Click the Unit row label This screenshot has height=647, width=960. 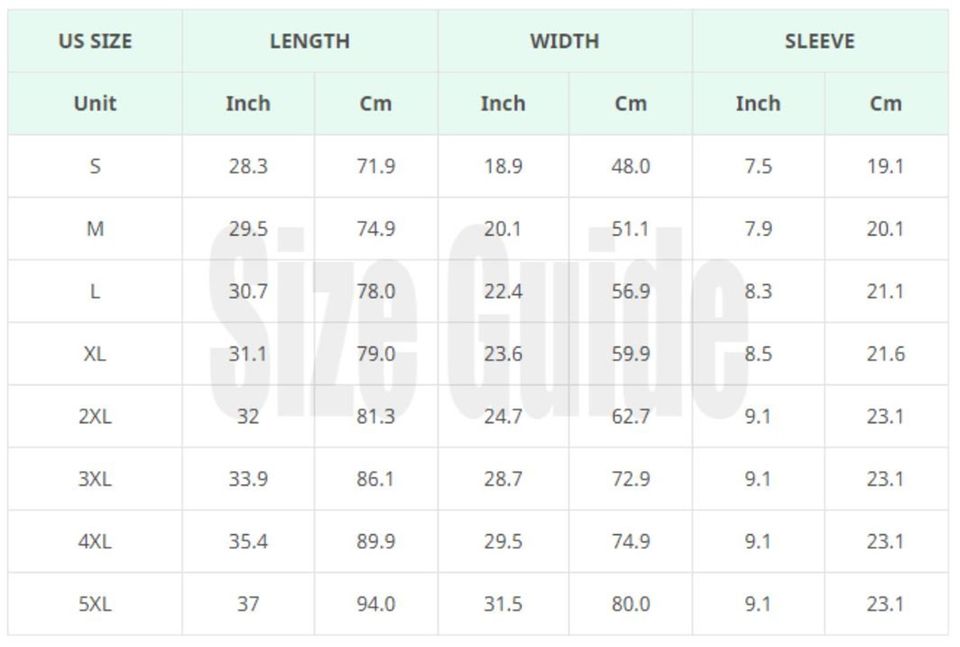95,103
